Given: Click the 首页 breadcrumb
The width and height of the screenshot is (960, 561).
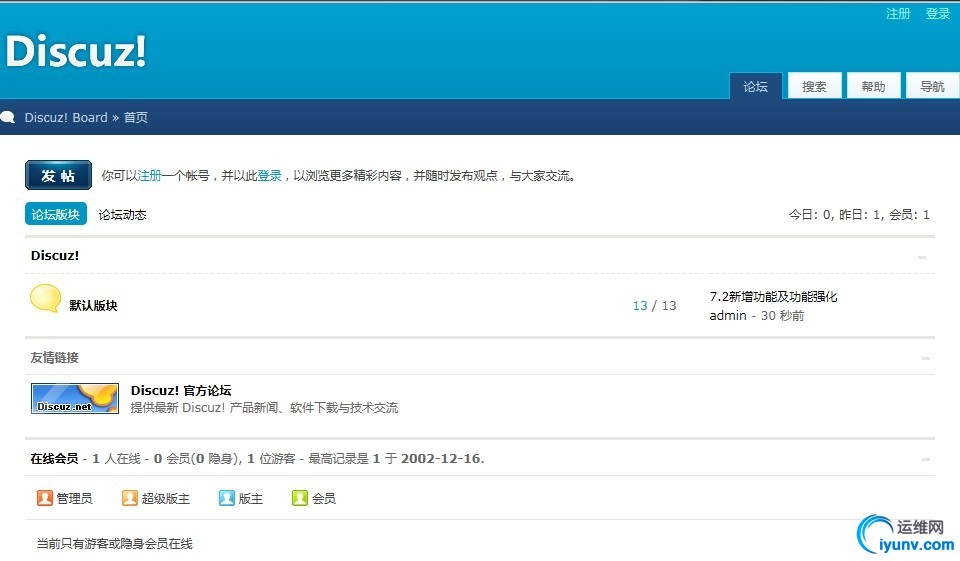Looking at the screenshot, I should click(136, 117).
